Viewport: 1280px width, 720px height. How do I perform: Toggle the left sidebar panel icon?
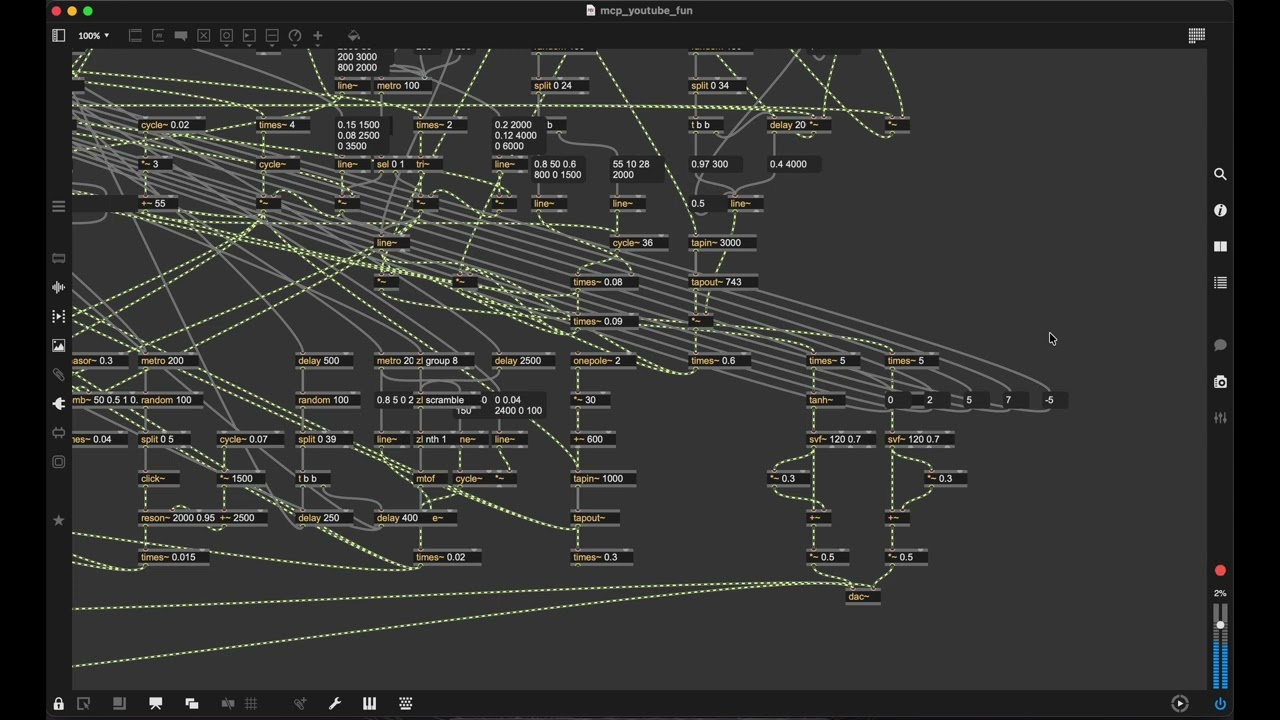[59, 35]
